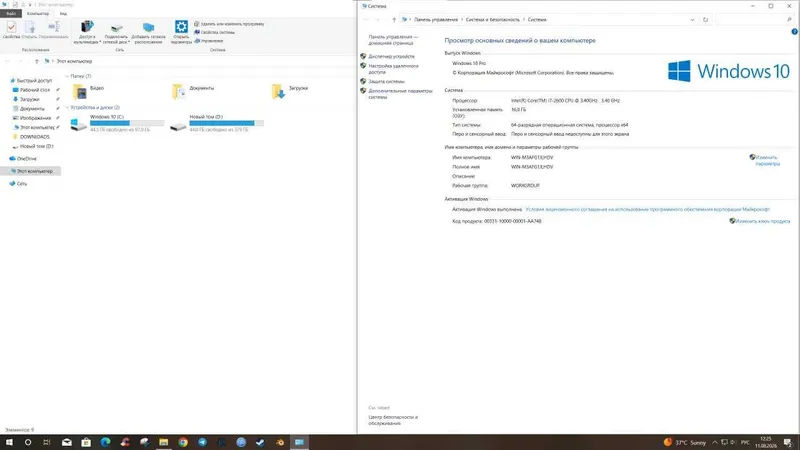The width and height of the screenshot is (800, 450).
Task: Open Telegram from taskbar
Action: (x=203, y=442)
